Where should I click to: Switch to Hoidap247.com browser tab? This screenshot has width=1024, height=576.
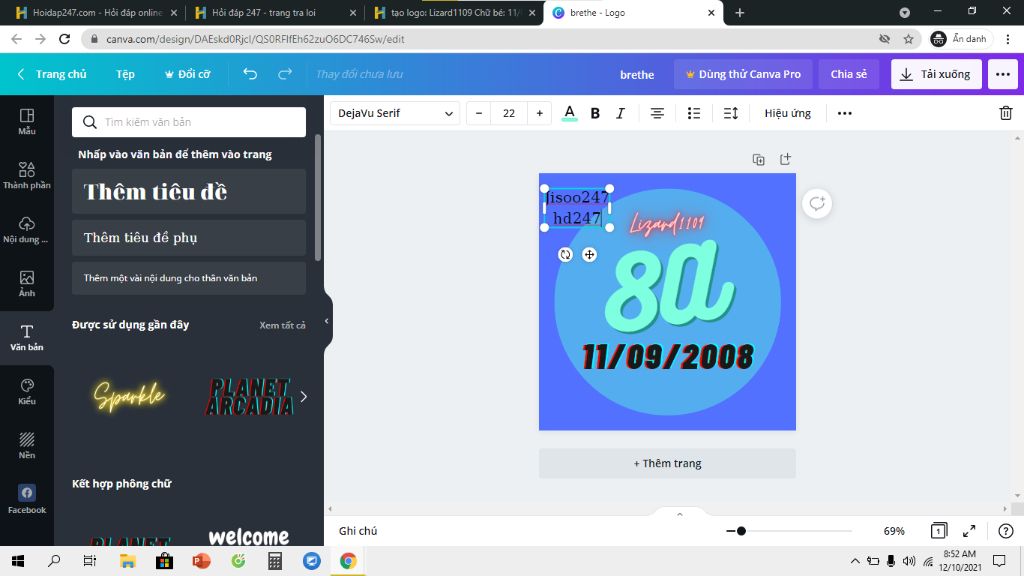97,12
